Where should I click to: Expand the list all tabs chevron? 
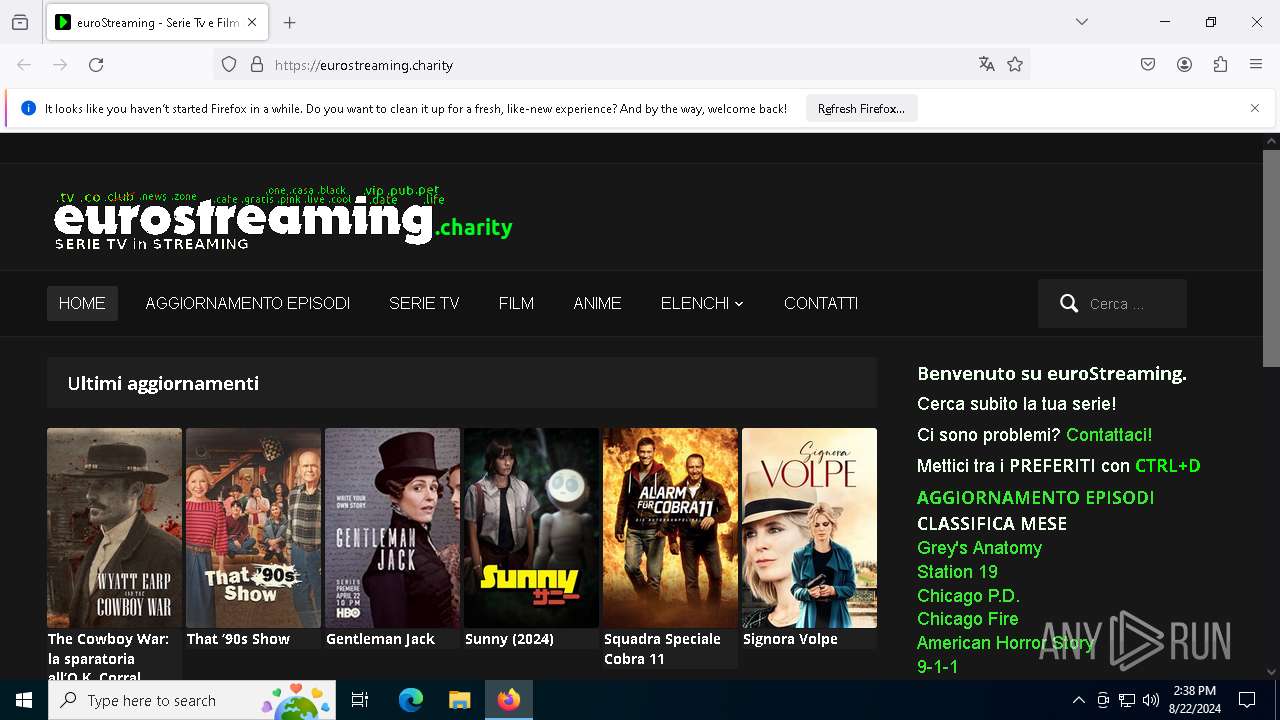click(1081, 22)
